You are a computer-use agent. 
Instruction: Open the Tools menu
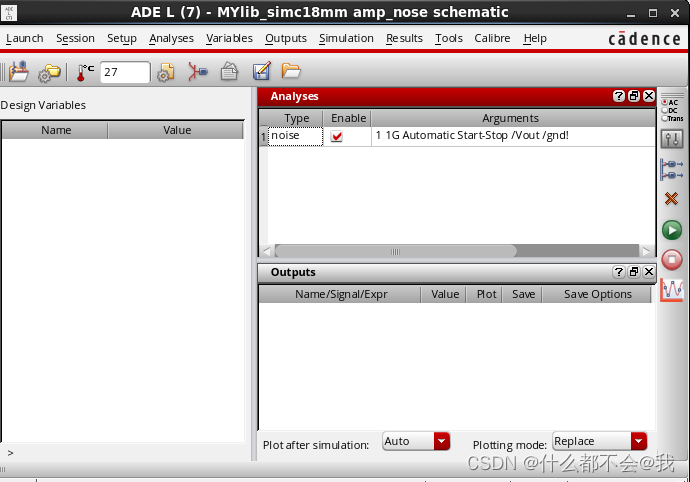(x=449, y=38)
